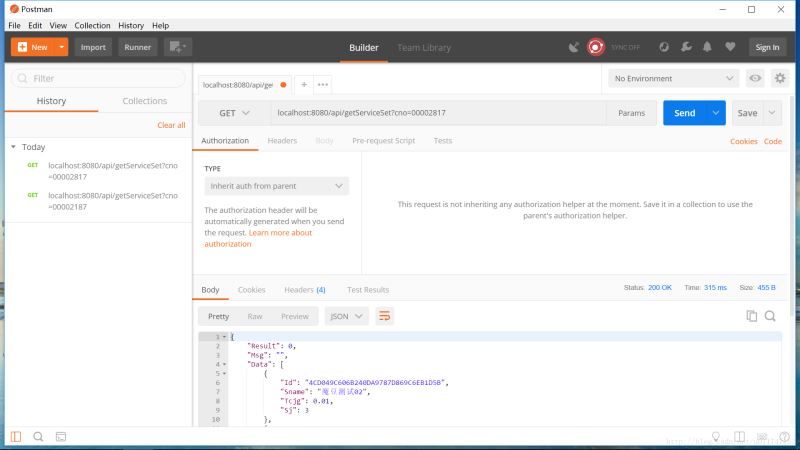Search the response body with magnifier icon

pos(771,316)
